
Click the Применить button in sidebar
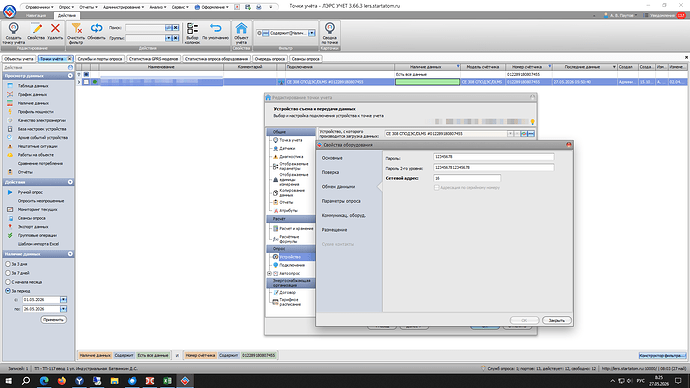pyautogui.click(x=53, y=320)
